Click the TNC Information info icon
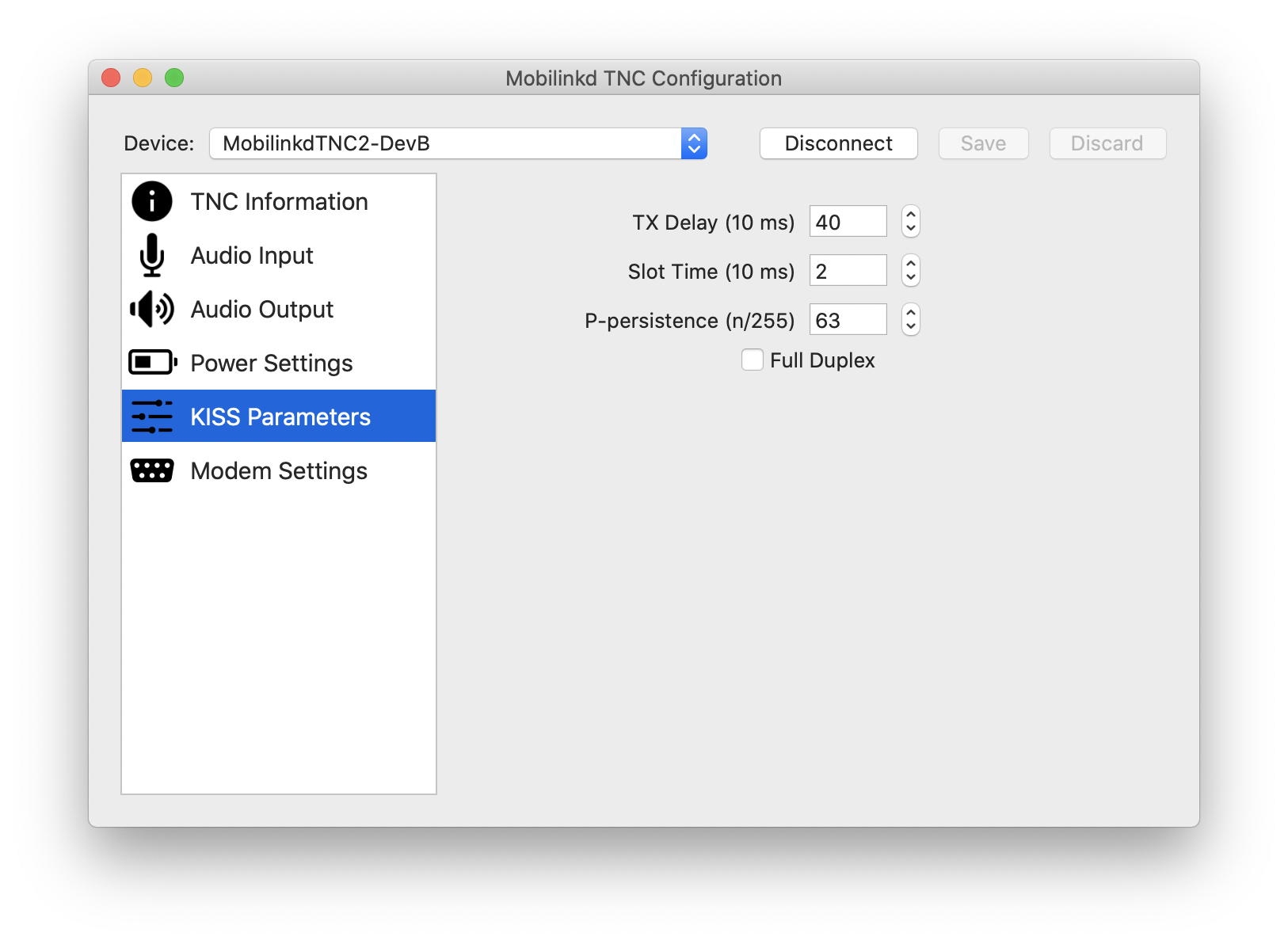 (x=152, y=201)
